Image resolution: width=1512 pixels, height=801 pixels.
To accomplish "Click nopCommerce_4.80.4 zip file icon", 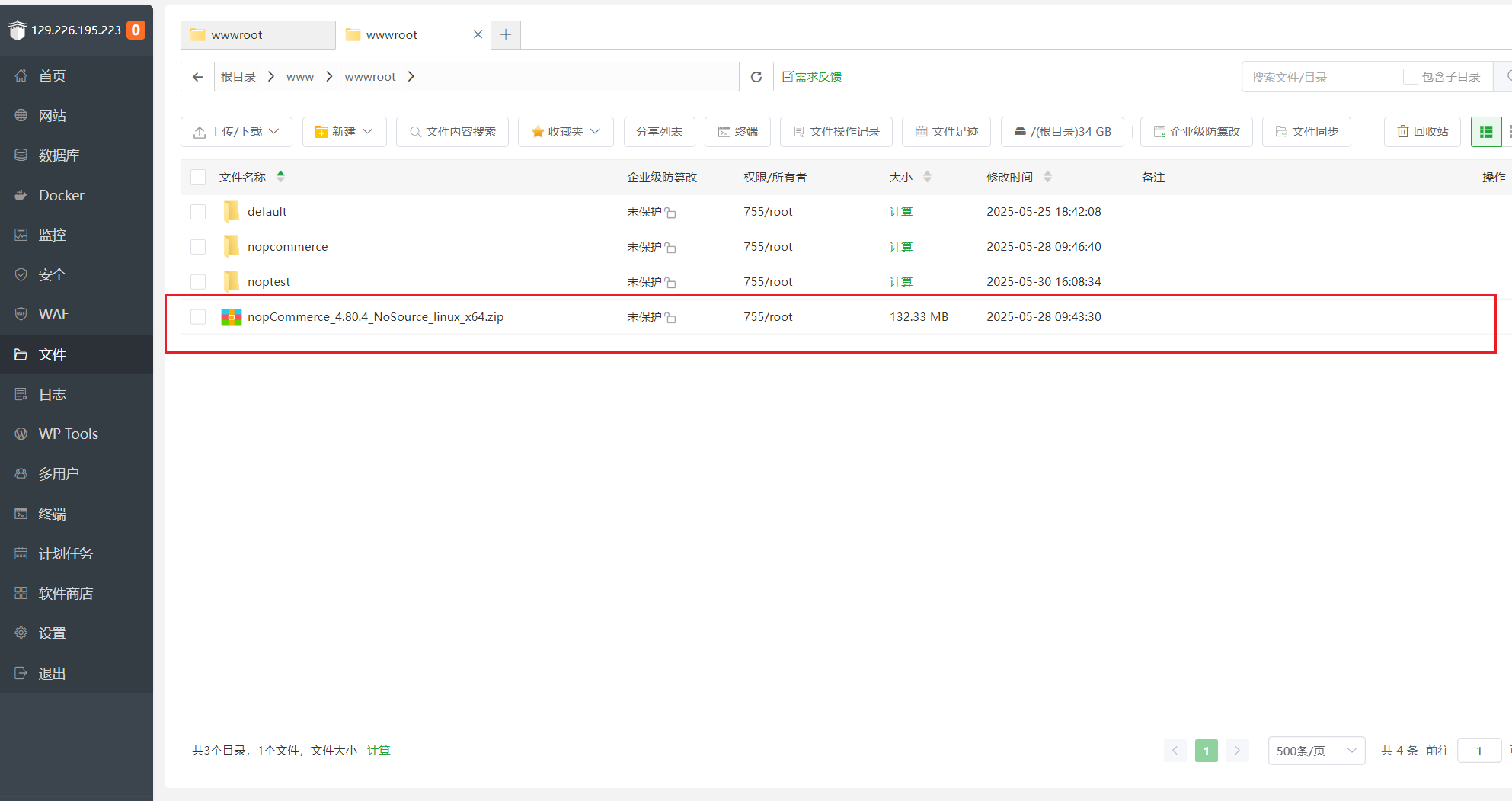I will tap(231, 317).
